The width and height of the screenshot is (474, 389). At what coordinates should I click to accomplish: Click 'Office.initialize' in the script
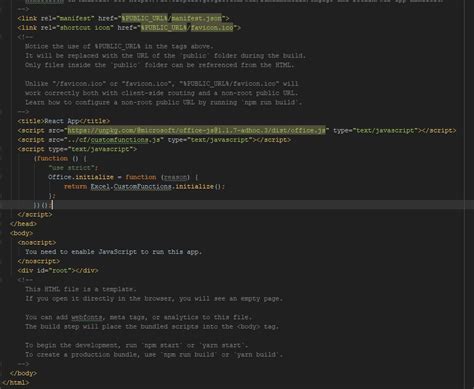pyautogui.click(x=81, y=177)
